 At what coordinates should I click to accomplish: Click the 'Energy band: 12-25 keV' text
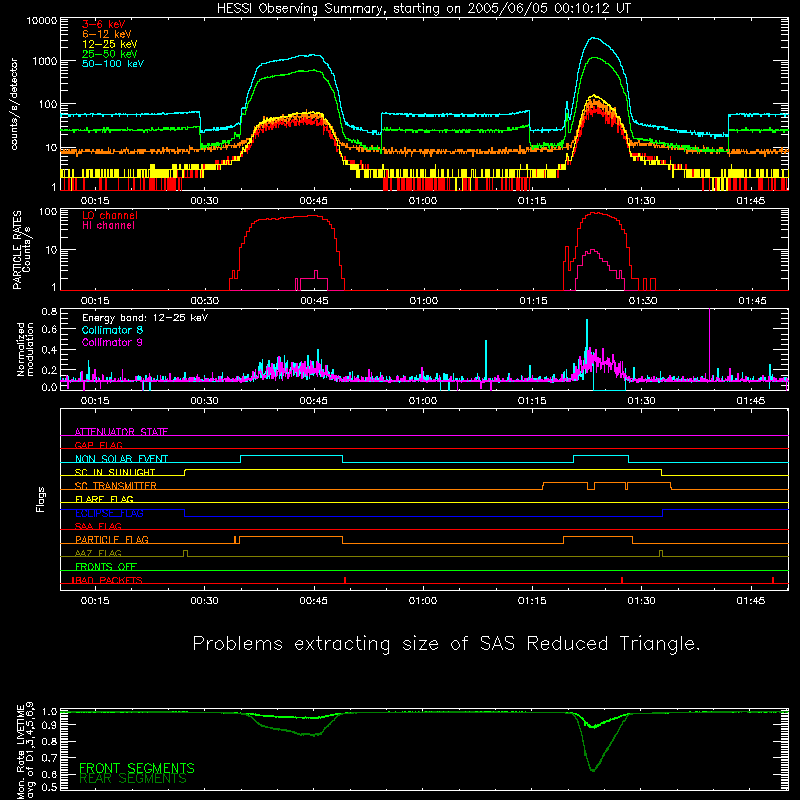click(x=145, y=318)
